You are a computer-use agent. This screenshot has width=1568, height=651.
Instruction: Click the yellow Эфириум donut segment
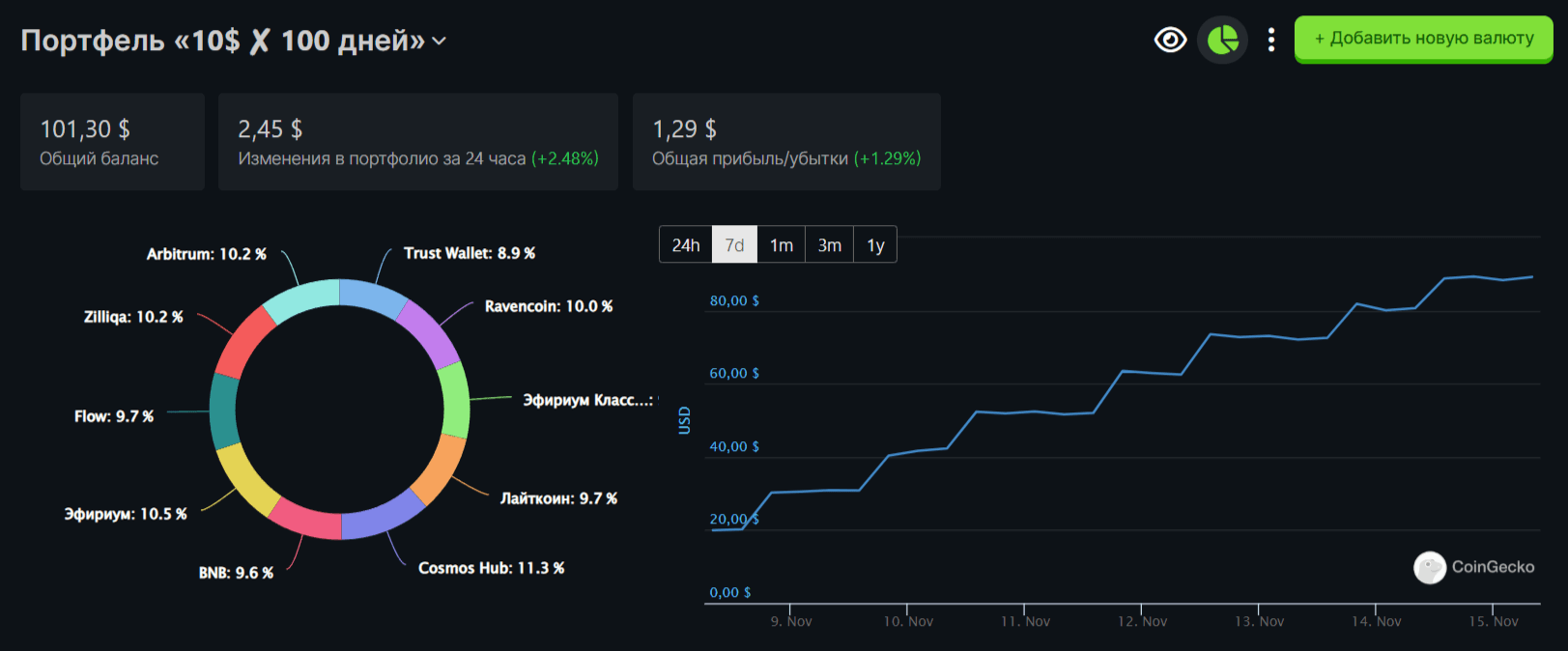[247, 480]
